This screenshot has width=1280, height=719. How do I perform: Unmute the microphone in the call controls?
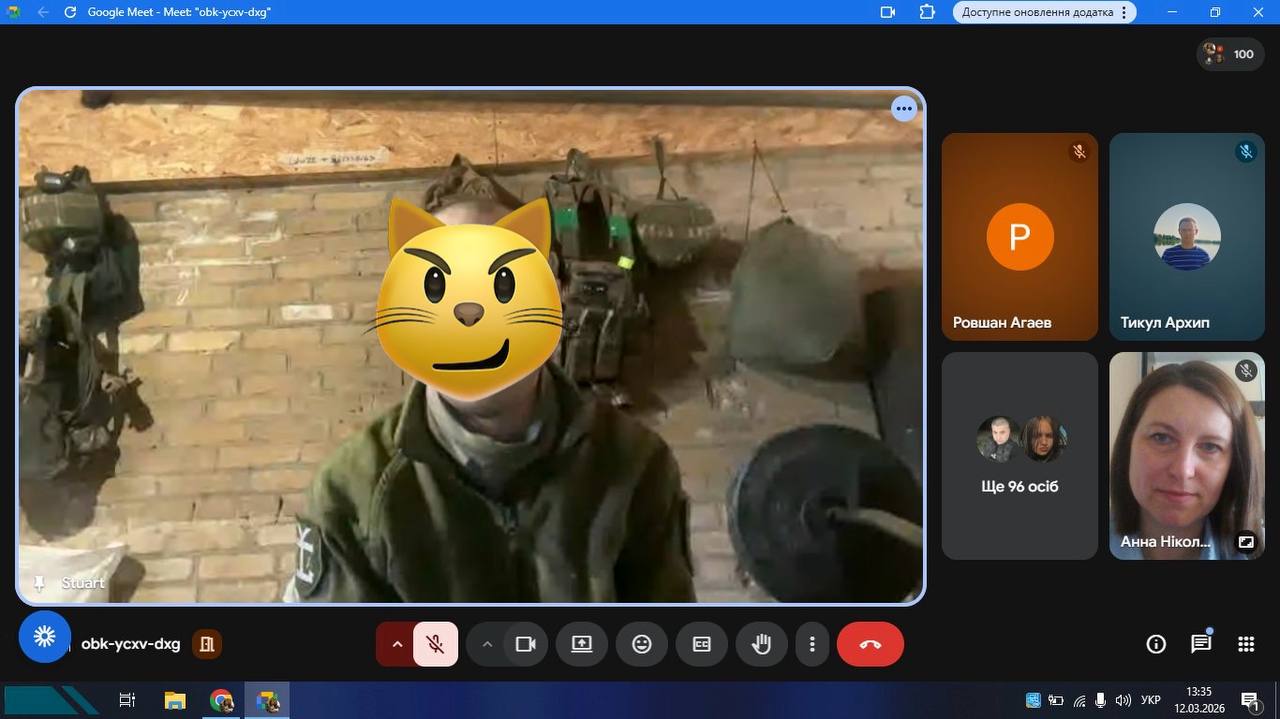[435, 644]
